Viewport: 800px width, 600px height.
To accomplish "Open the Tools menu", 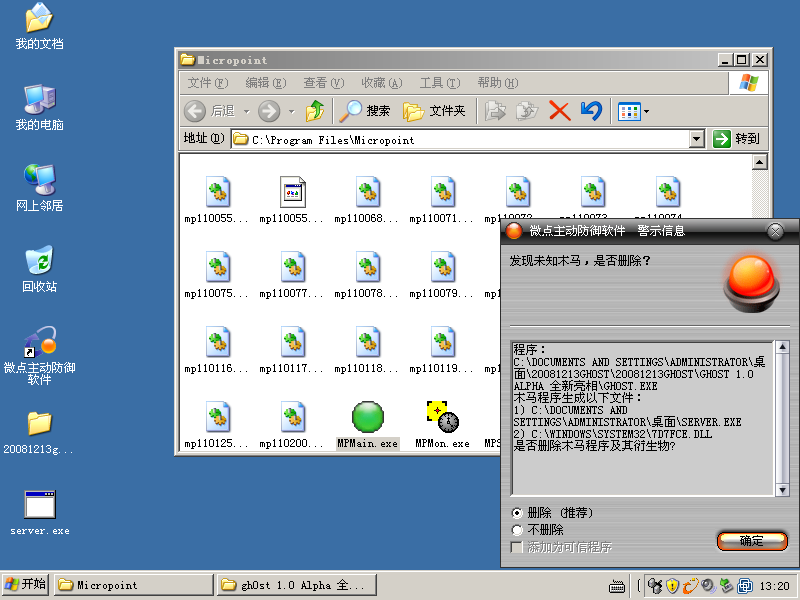I will pos(440,83).
